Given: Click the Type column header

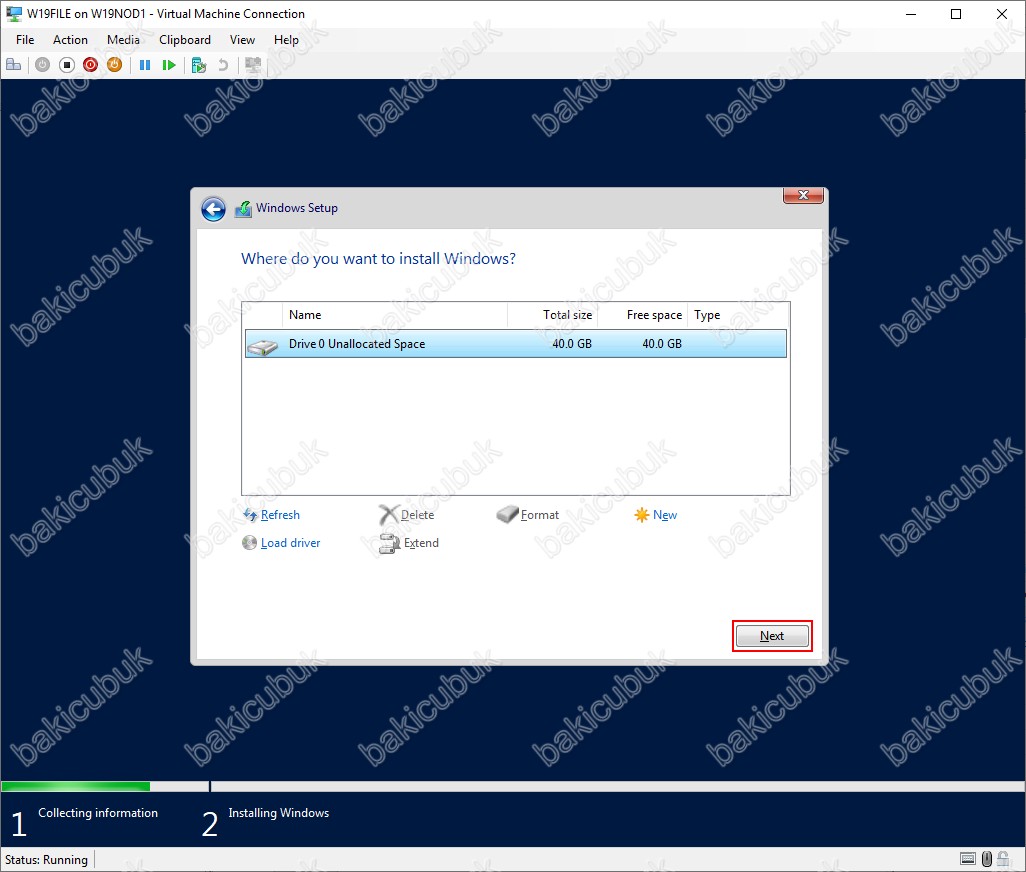Looking at the screenshot, I should tap(739, 315).
